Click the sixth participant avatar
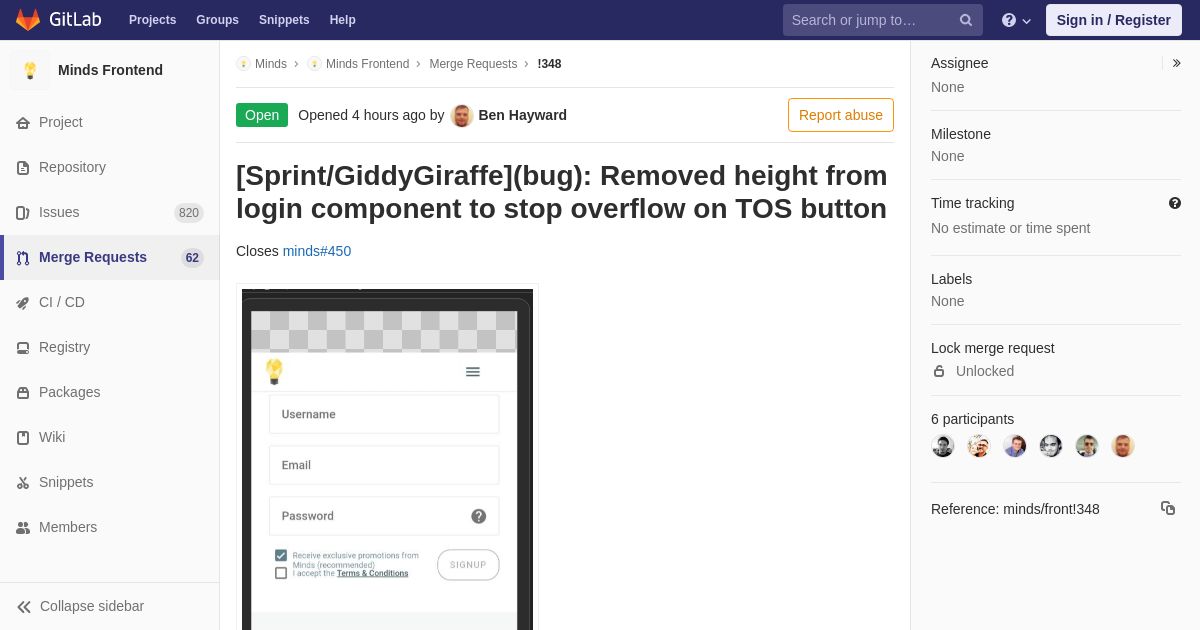Image resolution: width=1200 pixels, height=630 pixels. tap(1123, 446)
